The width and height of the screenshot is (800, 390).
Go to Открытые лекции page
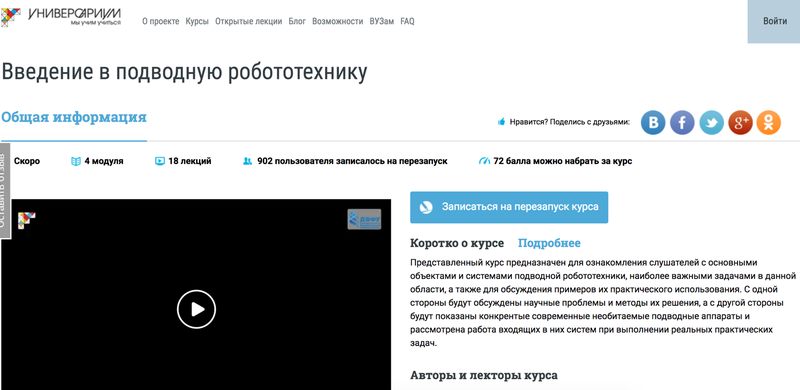(x=248, y=21)
